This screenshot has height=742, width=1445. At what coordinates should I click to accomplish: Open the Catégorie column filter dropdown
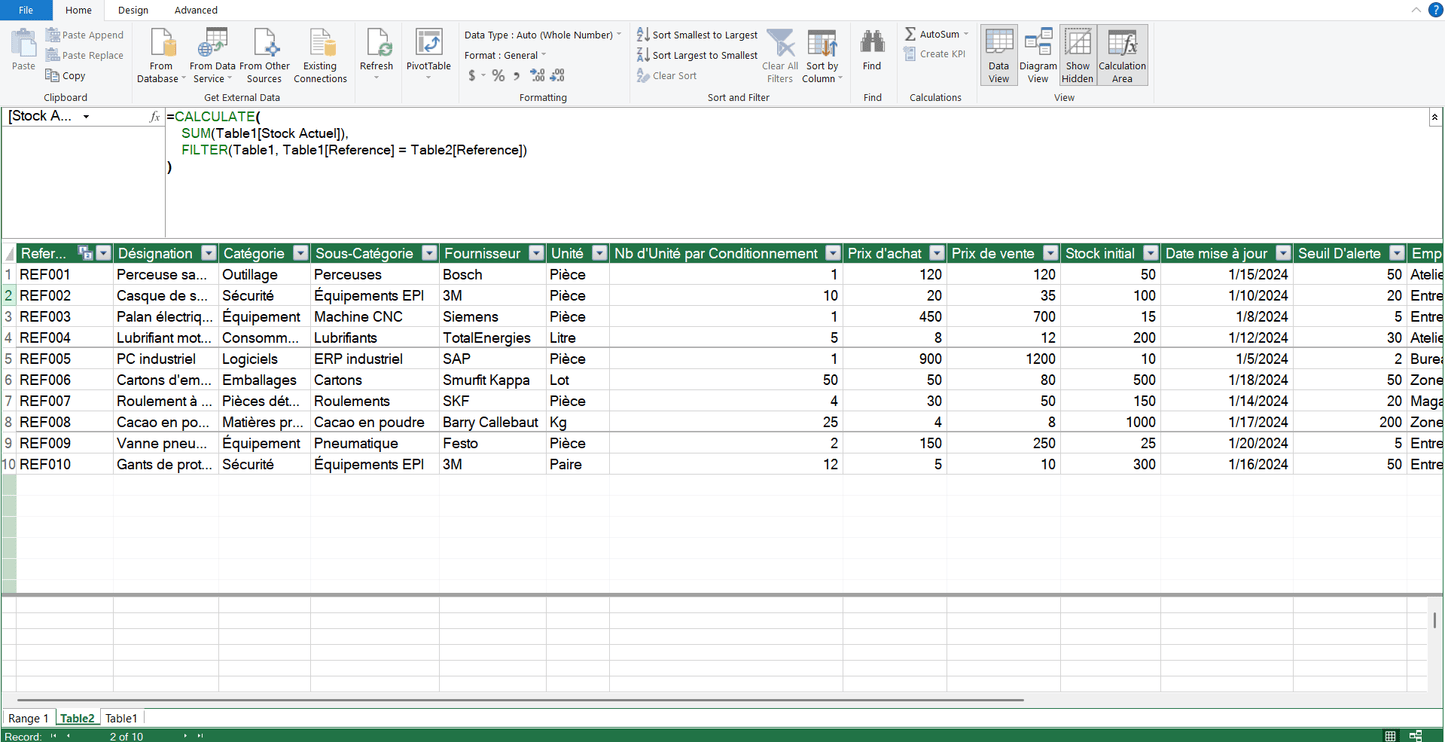(300, 254)
